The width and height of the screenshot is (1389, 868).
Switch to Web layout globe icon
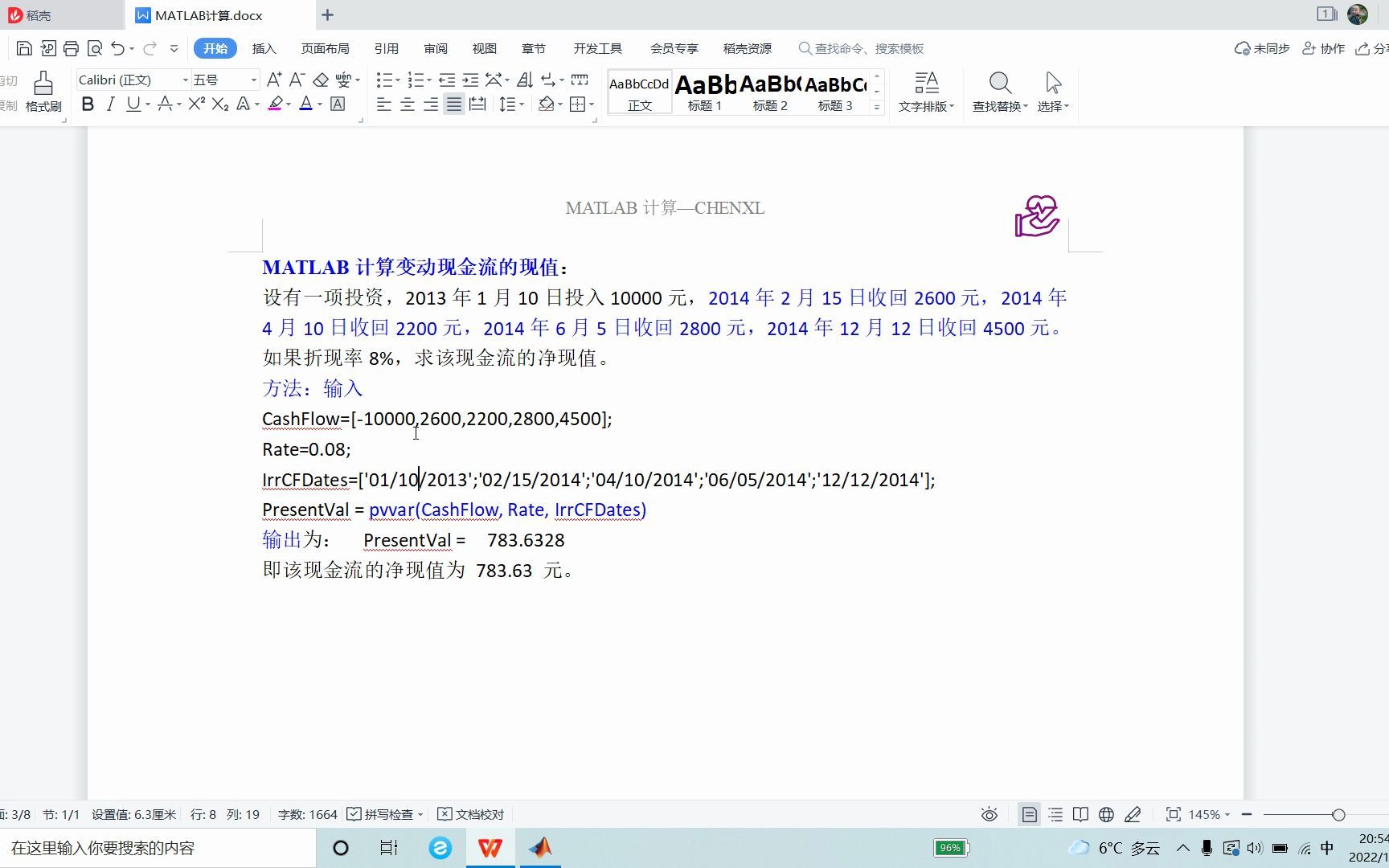pos(1107,814)
